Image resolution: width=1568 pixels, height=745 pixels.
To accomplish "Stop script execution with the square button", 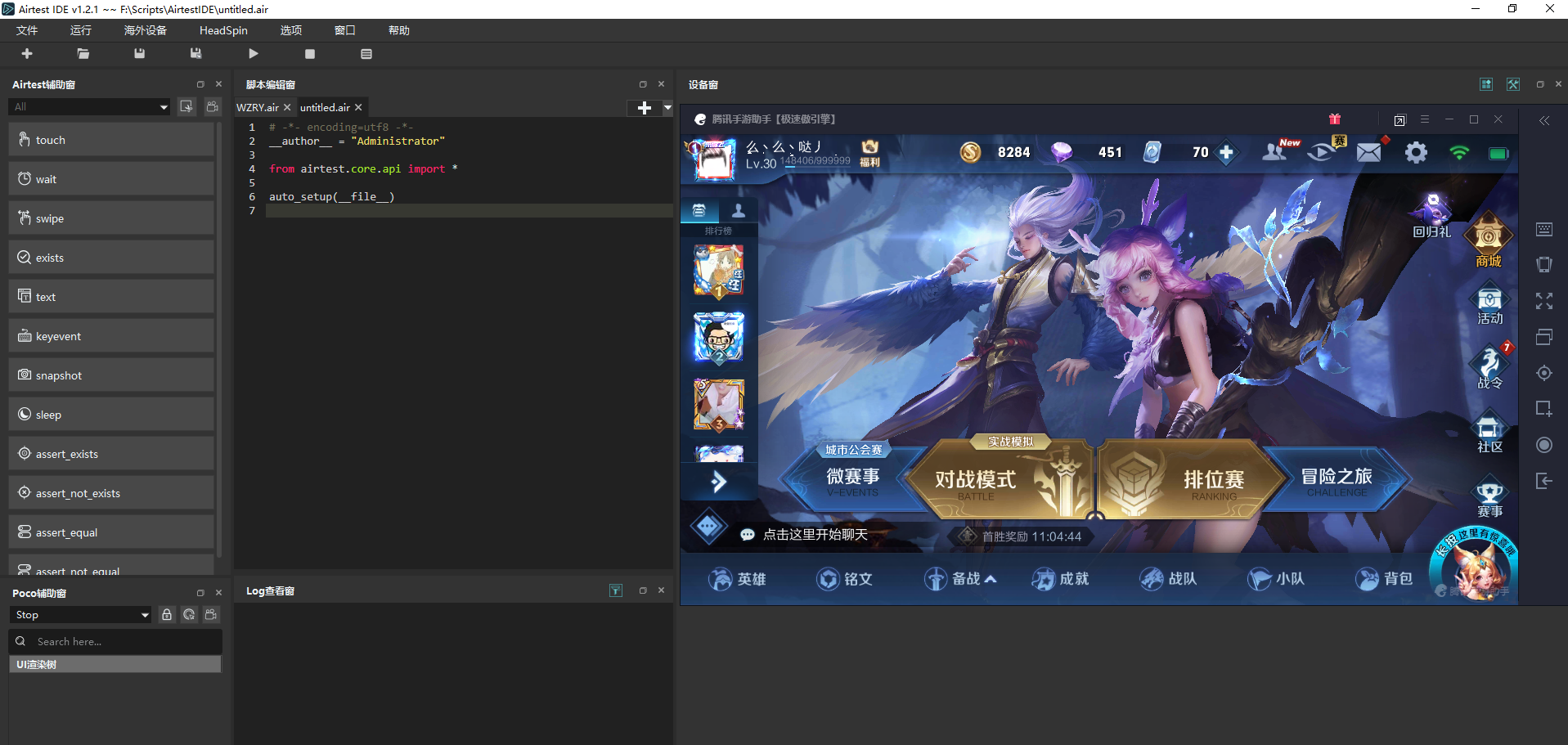I will pos(310,54).
